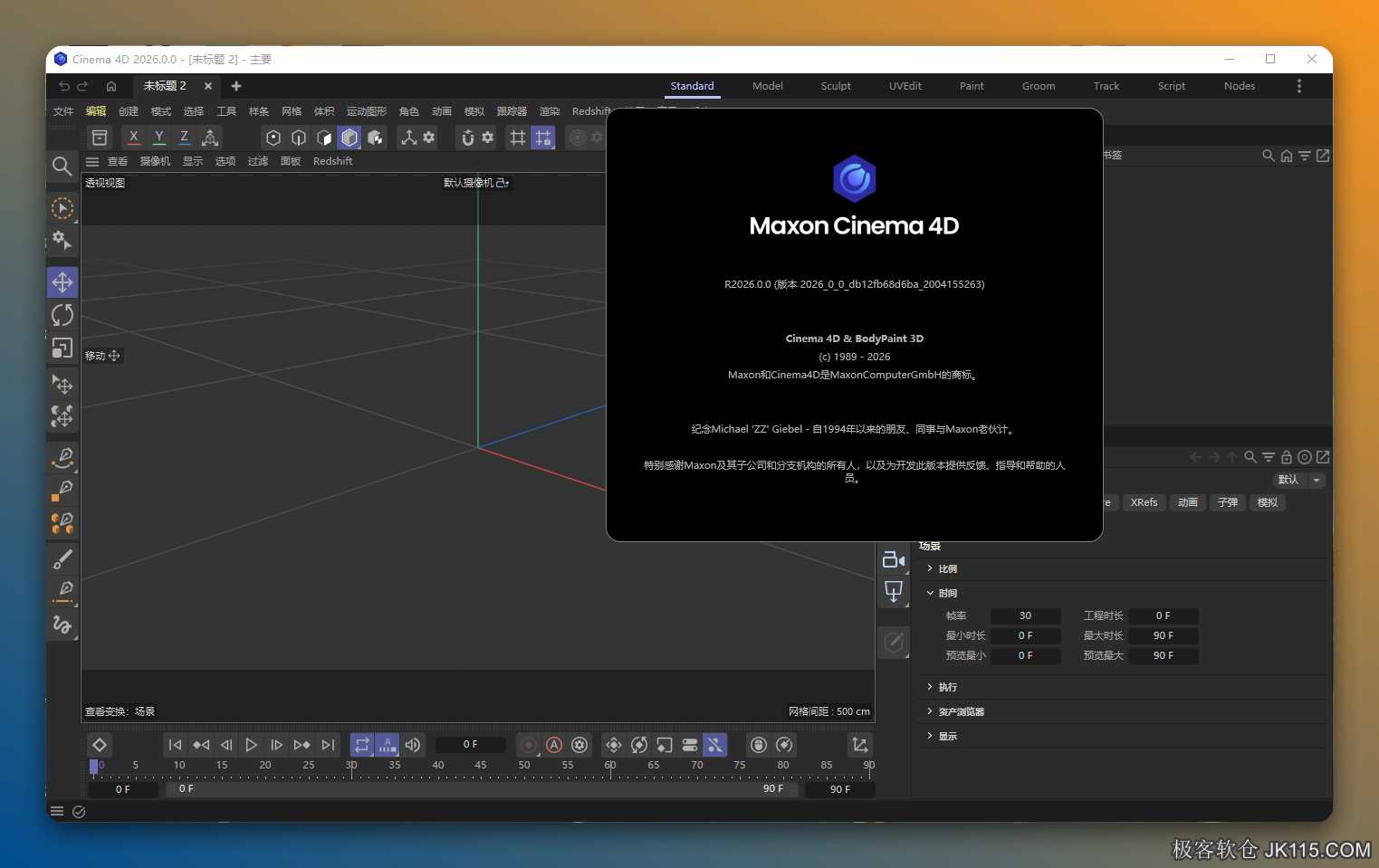Toggle the highlighted locked workplane icon
Viewport: 1379px width, 868px height.
(x=543, y=138)
